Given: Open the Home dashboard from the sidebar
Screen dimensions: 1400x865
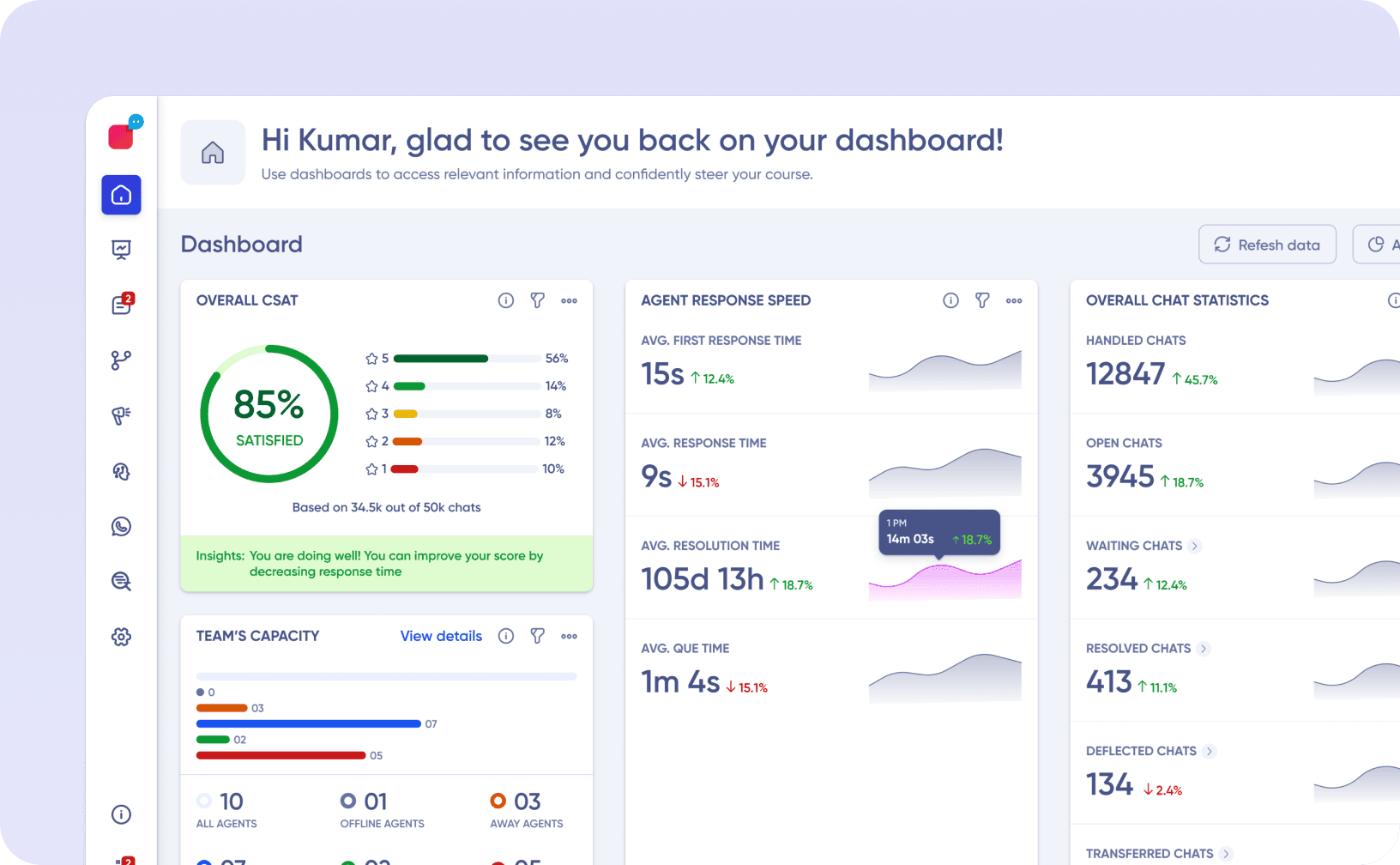Looking at the screenshot, I should 121,195.
